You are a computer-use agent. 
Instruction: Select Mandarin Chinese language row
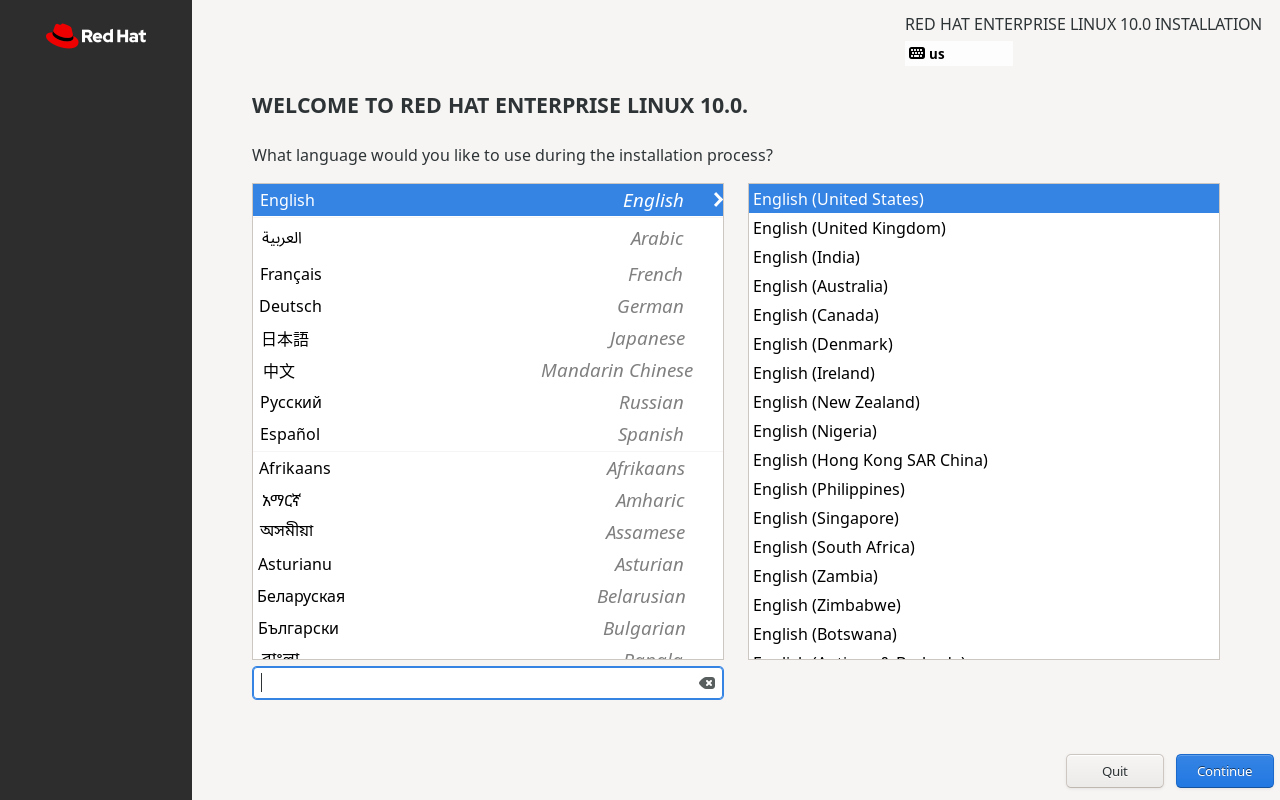click(487, 371)
